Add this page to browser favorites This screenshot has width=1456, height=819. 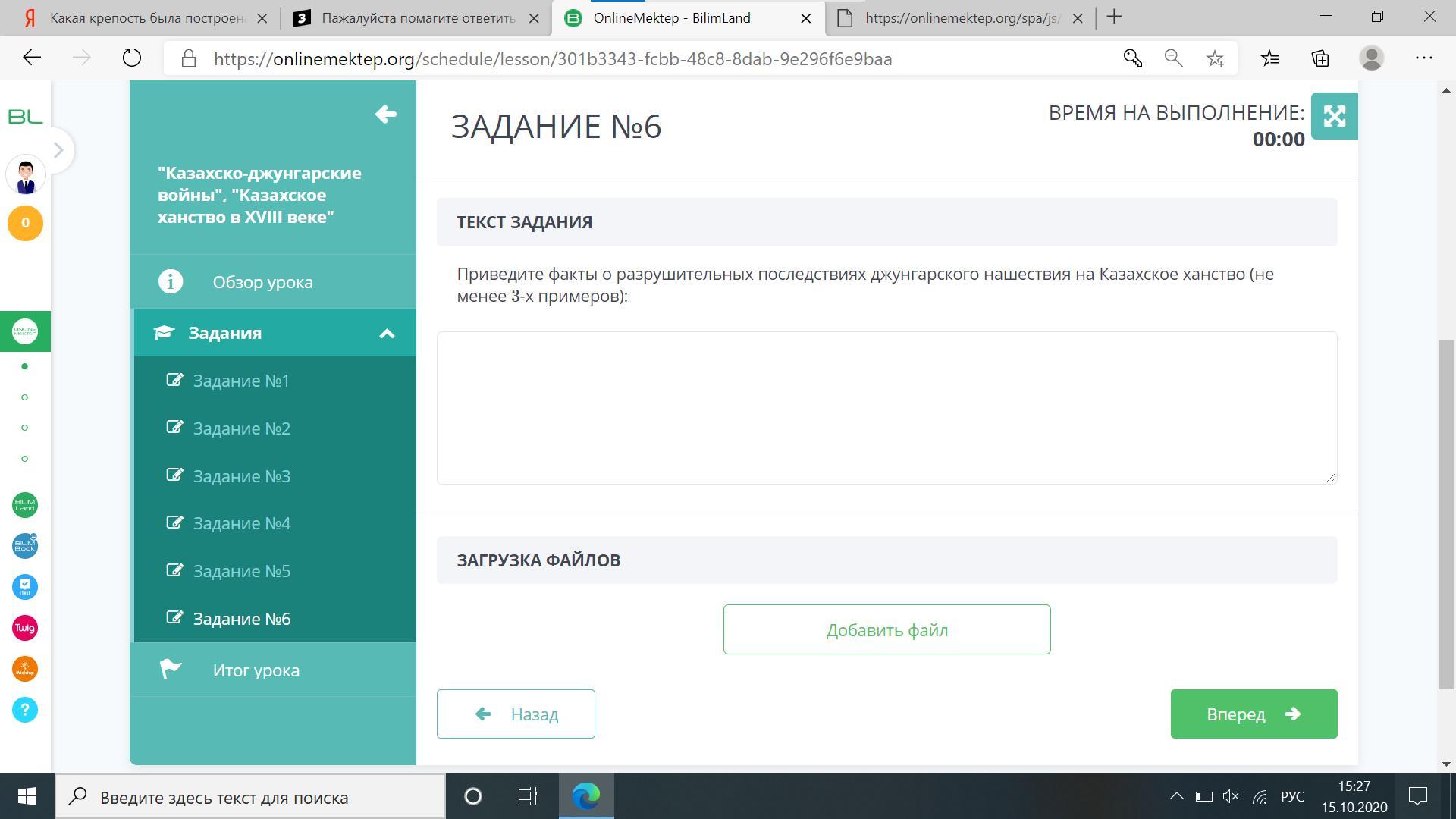pos(1215,58)
